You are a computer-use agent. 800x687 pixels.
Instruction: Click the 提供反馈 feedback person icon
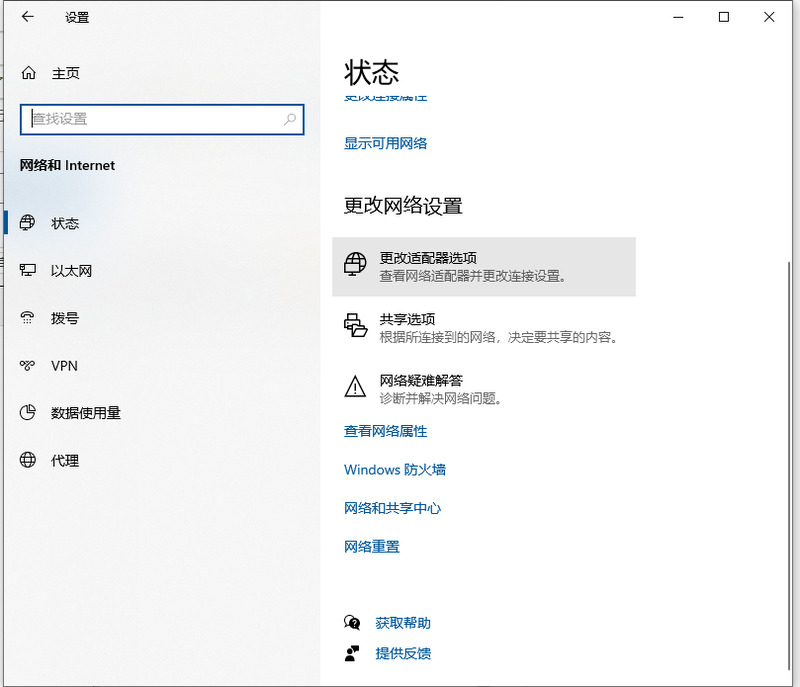pos(352,655)
